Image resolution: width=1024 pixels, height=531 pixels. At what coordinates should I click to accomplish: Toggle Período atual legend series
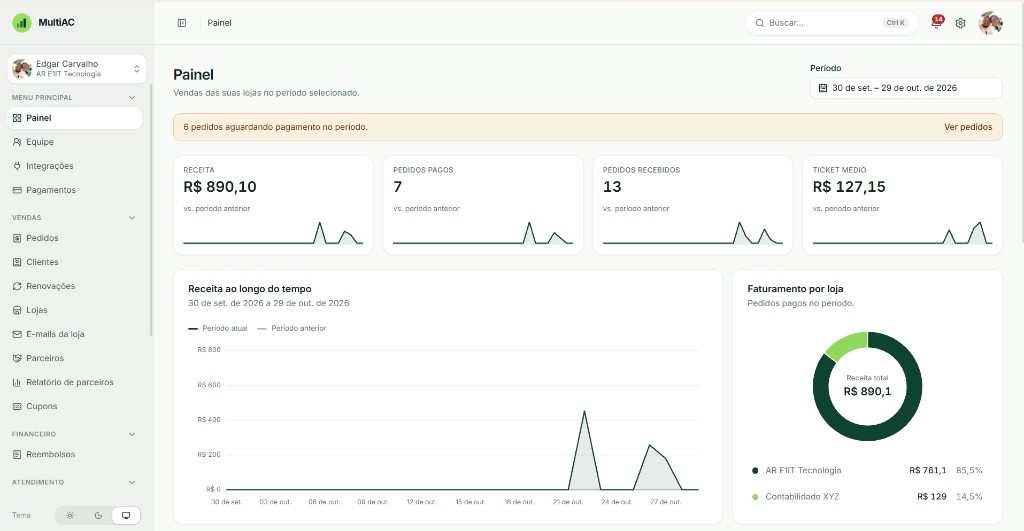[218, 329]
